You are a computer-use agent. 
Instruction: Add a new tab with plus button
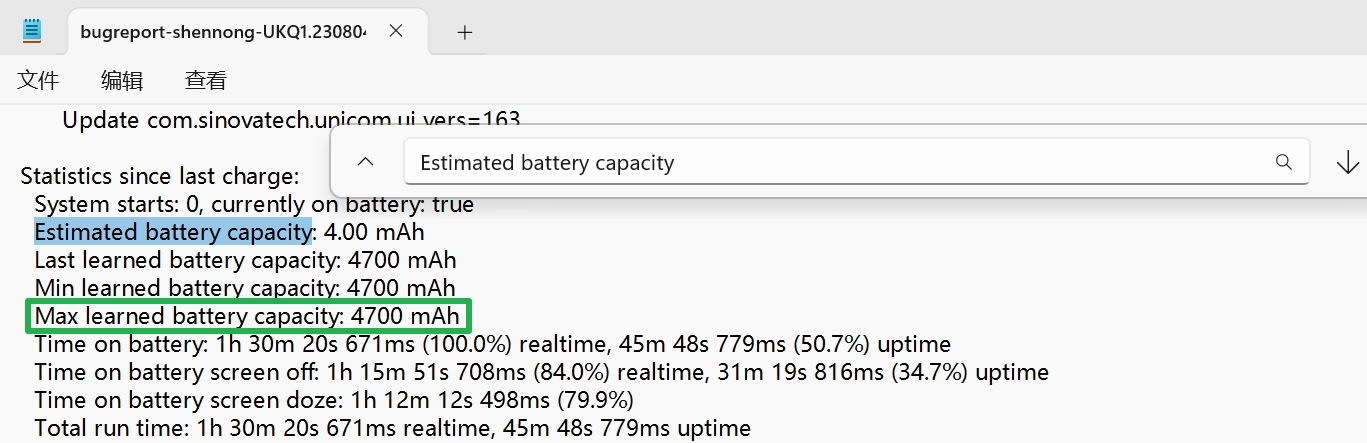[464, 32]
